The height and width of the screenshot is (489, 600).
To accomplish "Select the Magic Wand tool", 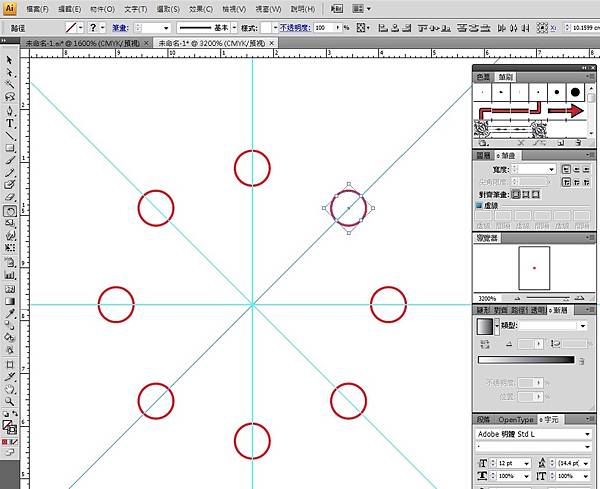I will (10, 85).
